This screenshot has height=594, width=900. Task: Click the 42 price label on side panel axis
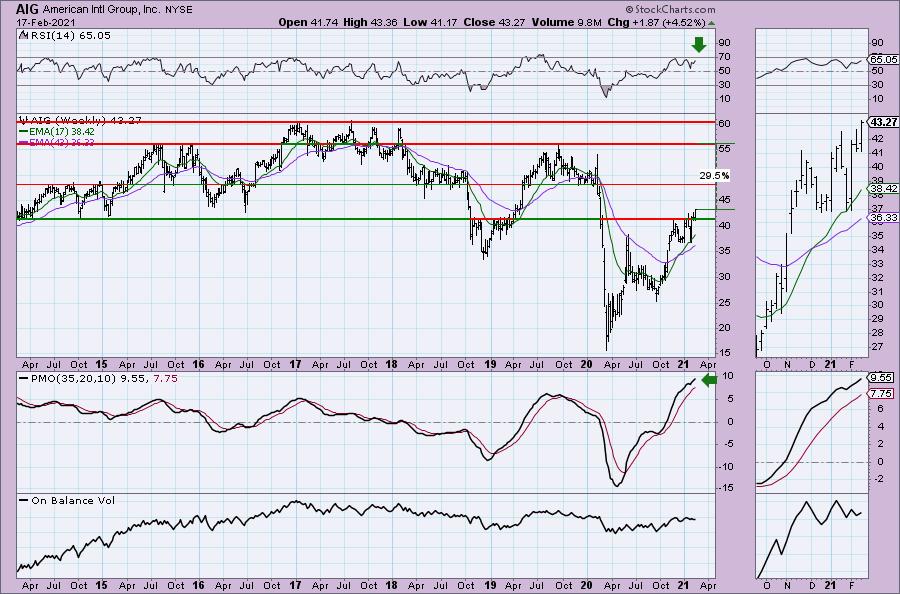[x=876, y=138]
